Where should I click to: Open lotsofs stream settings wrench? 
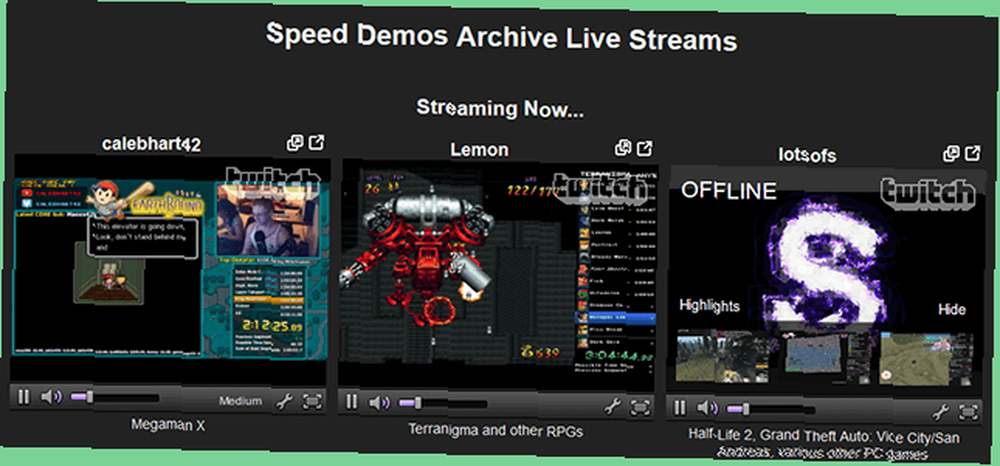[941, 412]
